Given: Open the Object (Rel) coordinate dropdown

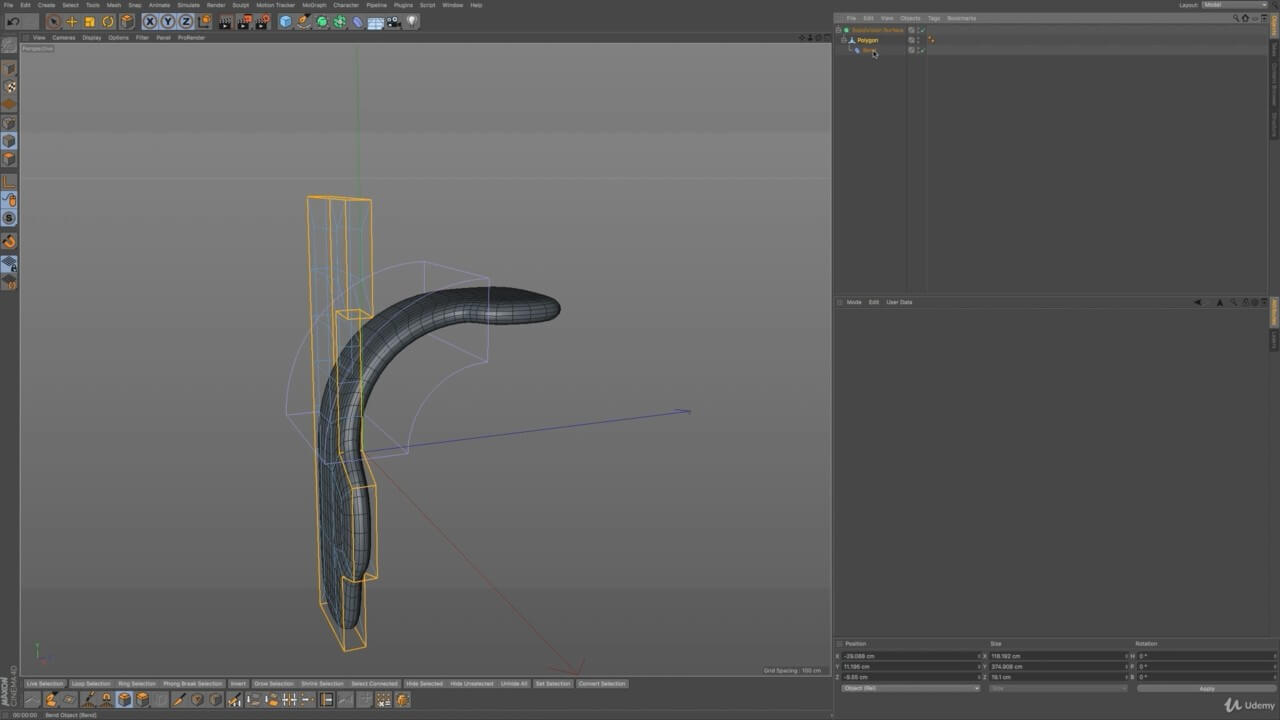Looking at the screenshot, I should [x=910, y=688].
